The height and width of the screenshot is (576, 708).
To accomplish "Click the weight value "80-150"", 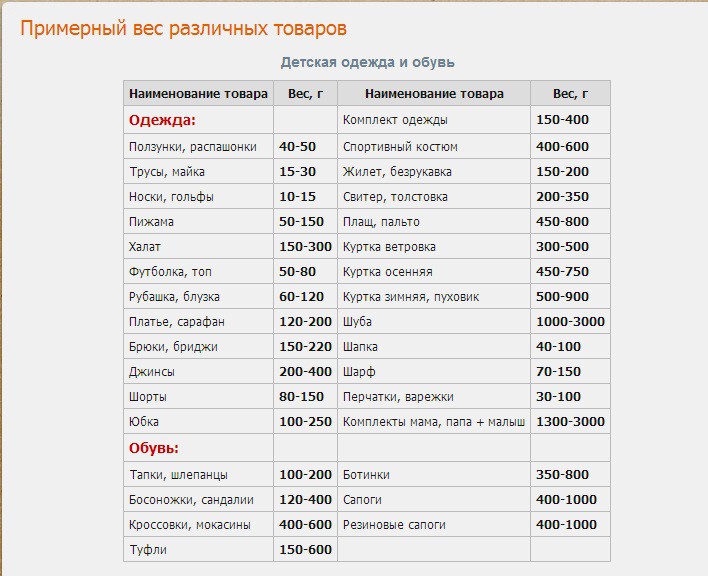I will point(301,397).
